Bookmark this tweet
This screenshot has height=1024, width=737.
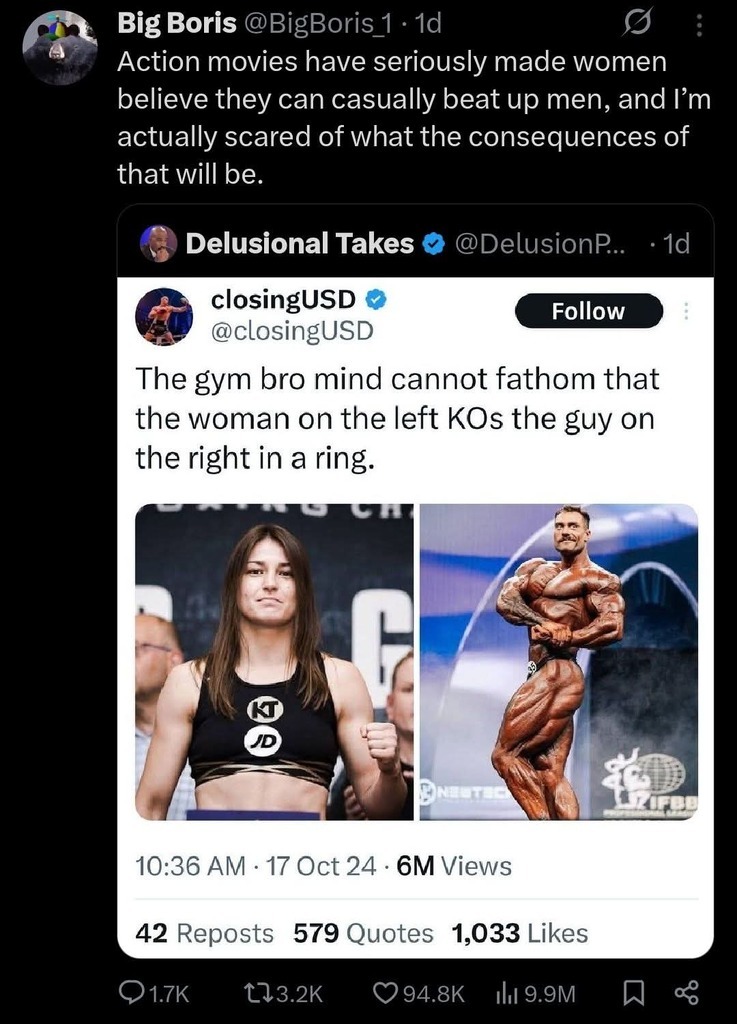click(x=633, y=992)
